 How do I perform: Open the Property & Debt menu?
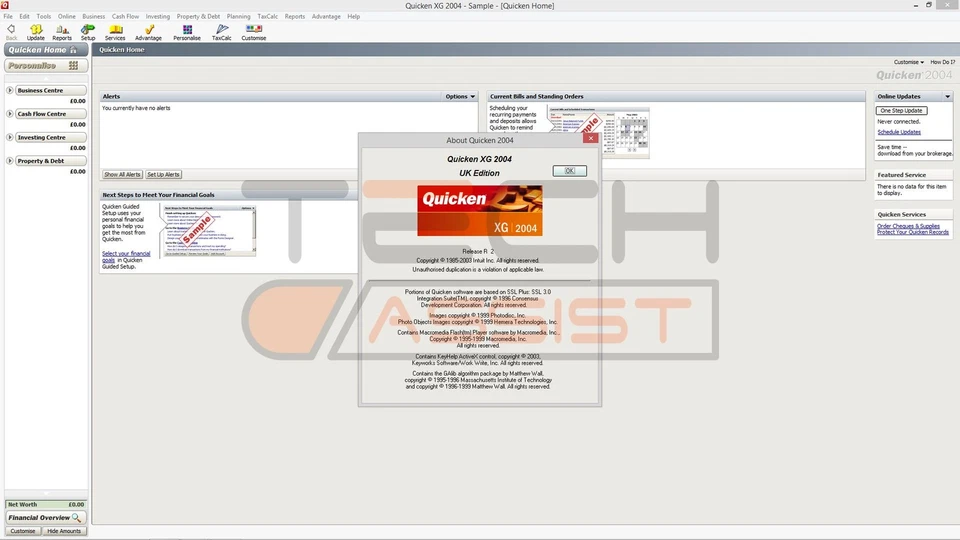[x=198, y=17]
